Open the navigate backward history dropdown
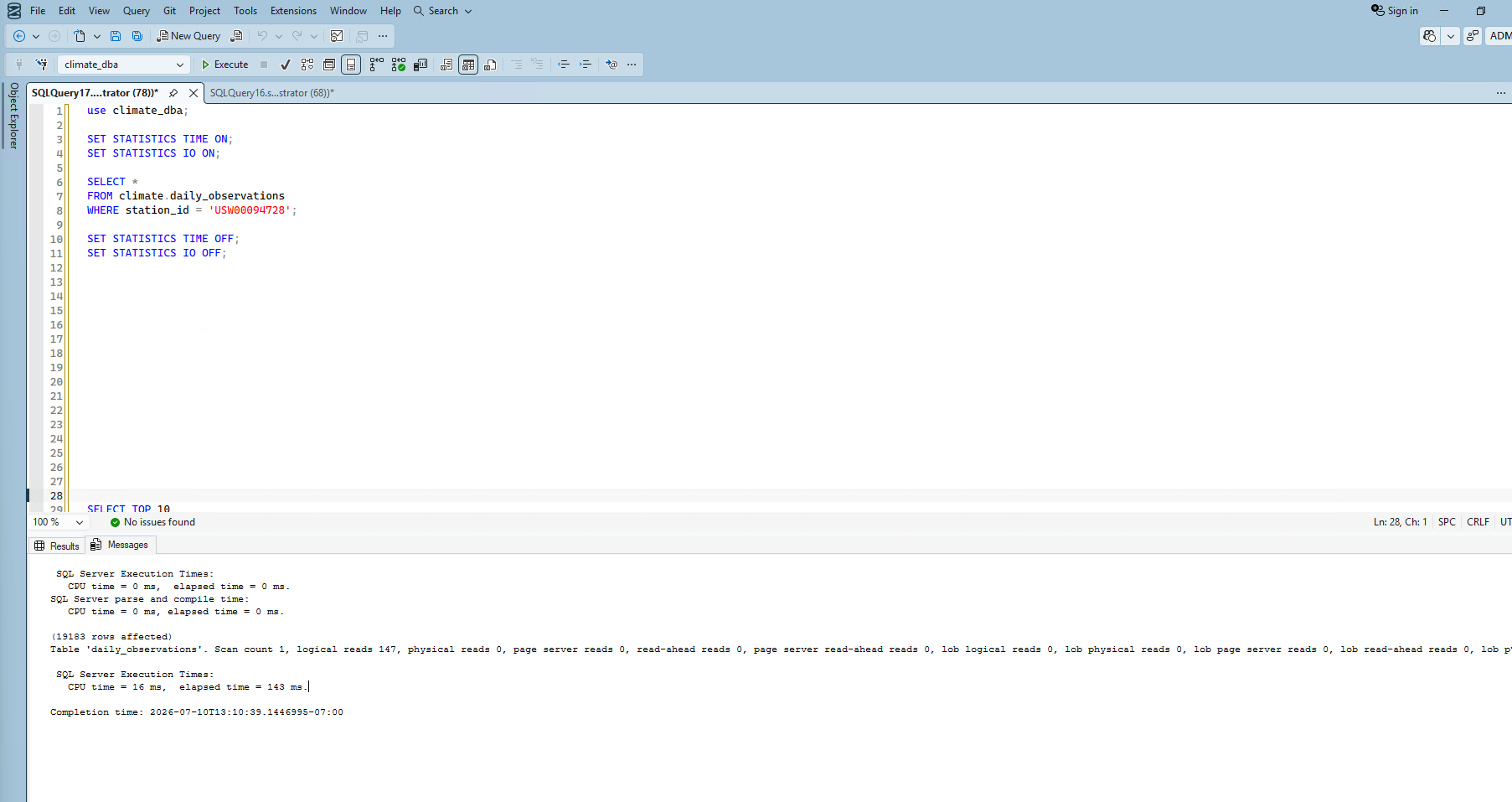 [36, 36]
